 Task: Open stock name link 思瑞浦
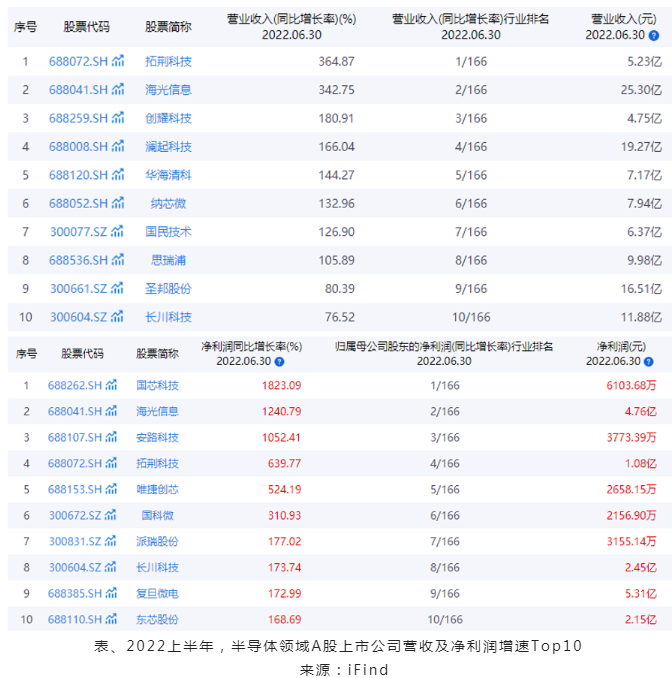pyautogui.click(x=168, y=260)
